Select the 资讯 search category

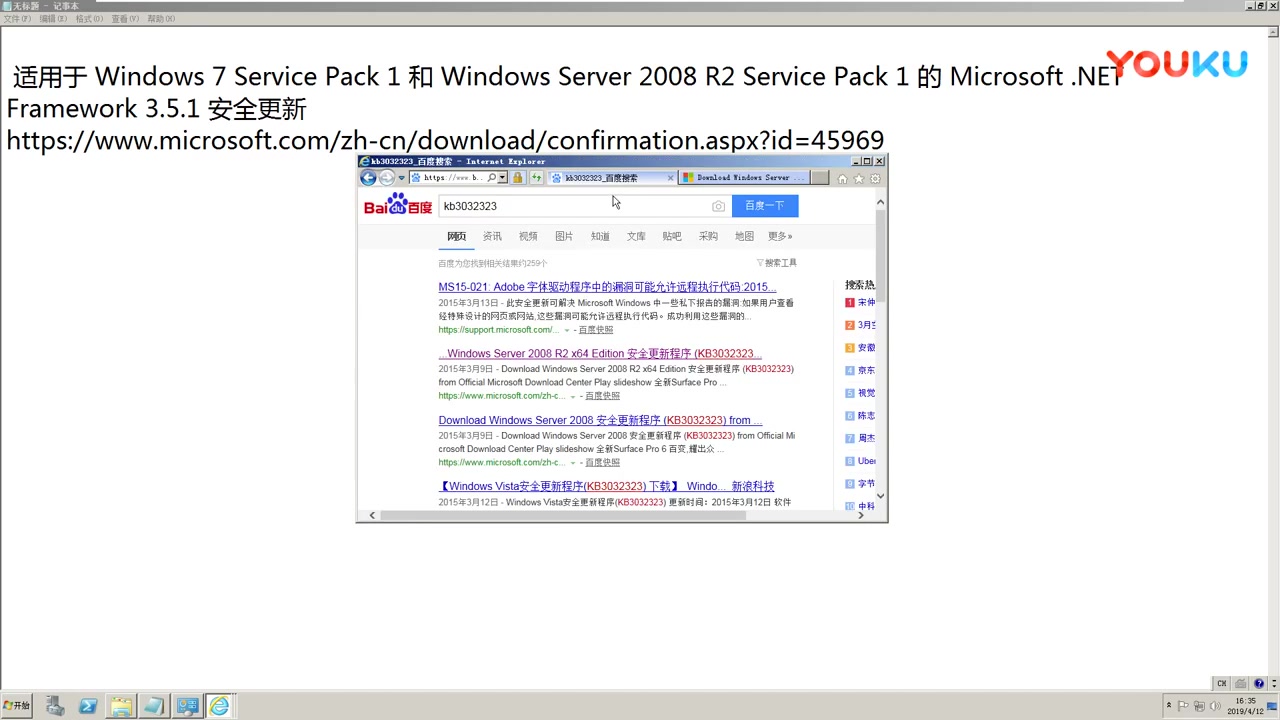point(492,236)
